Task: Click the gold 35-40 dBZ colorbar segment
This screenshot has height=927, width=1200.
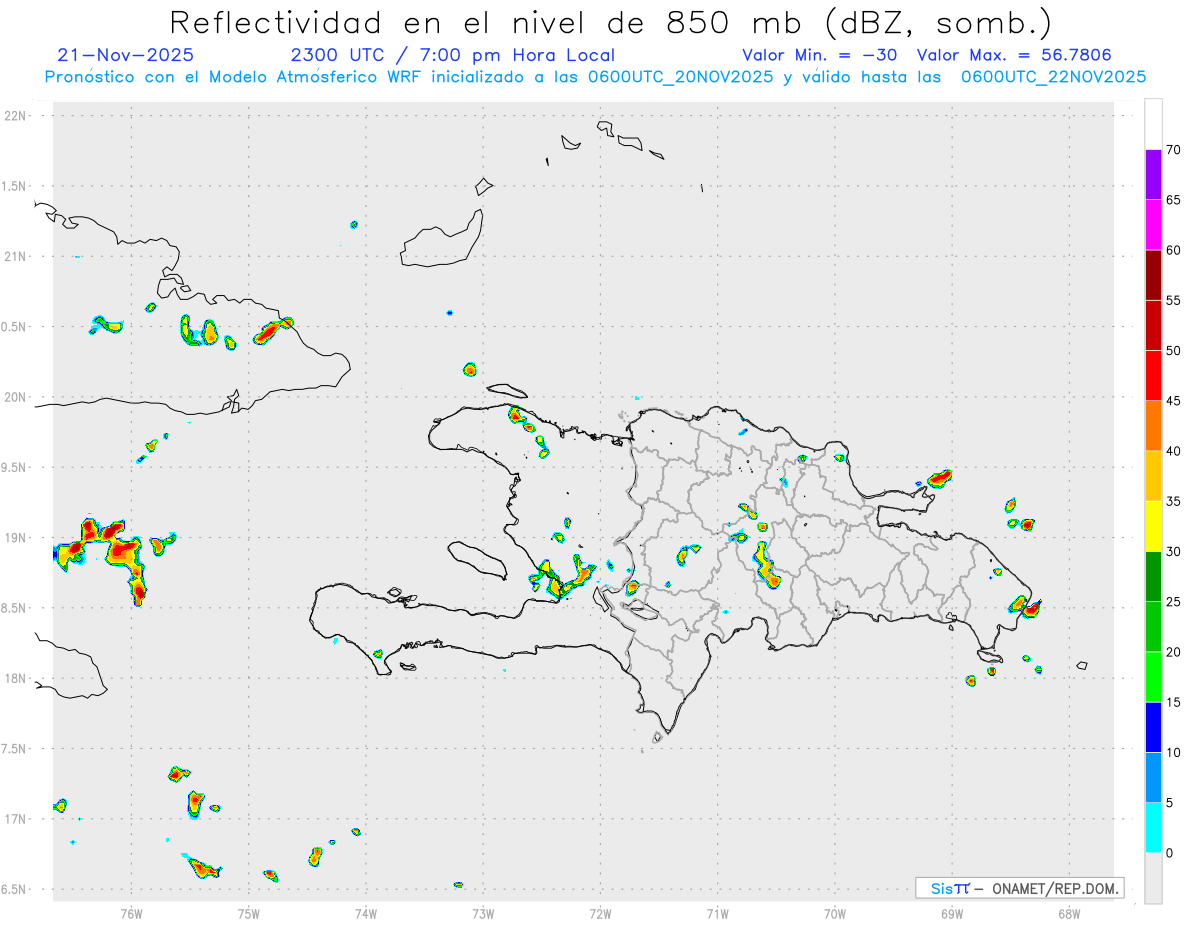Action: (1153, 476)
